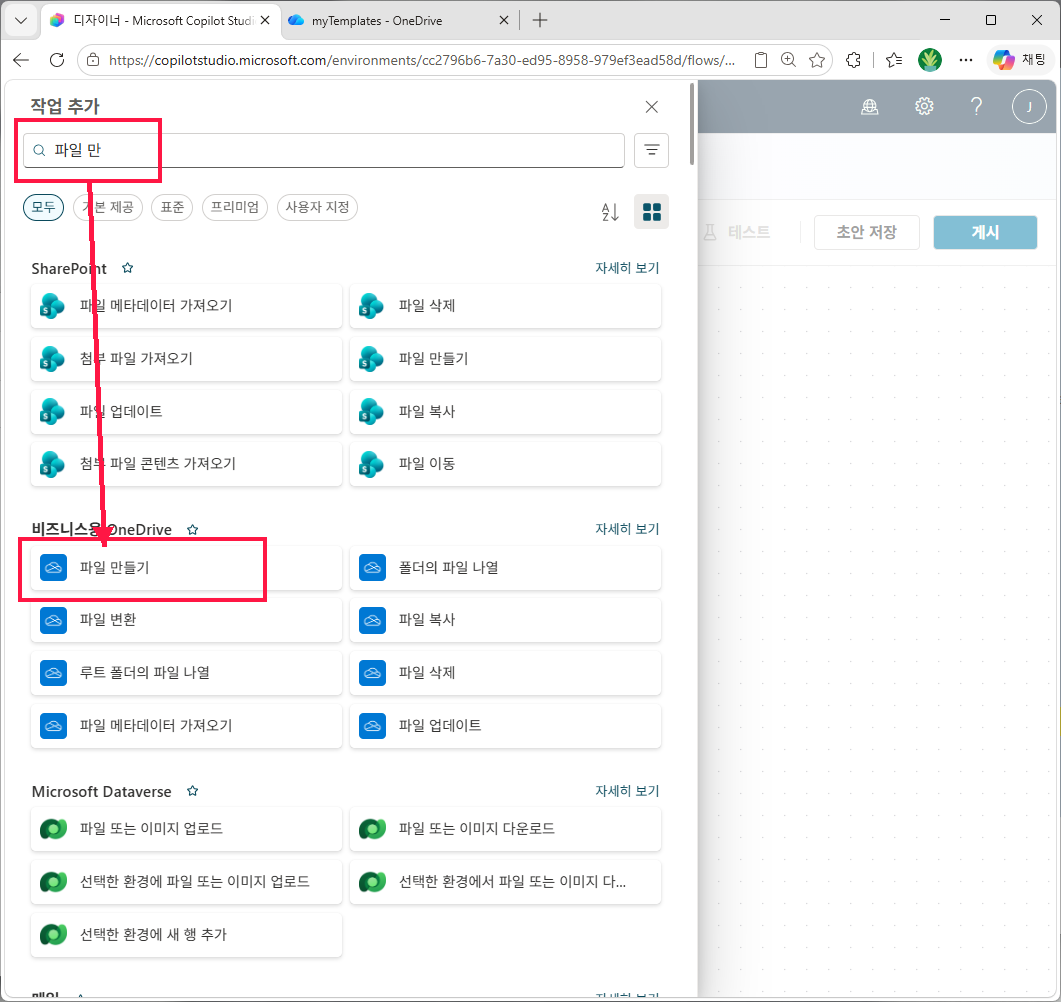
Task: Choose Dataverse 파일 또는 이미지 다운로드 action
Action: pos(505,829)
